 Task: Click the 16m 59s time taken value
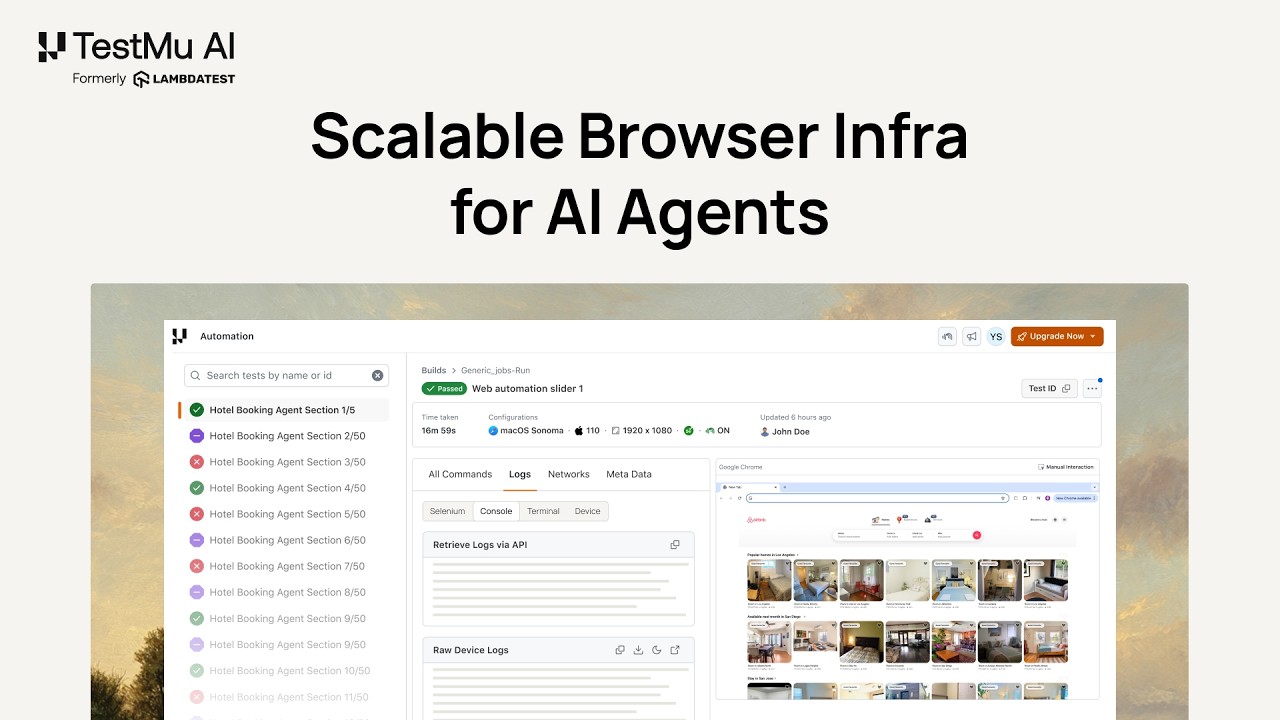coord(439,431)
